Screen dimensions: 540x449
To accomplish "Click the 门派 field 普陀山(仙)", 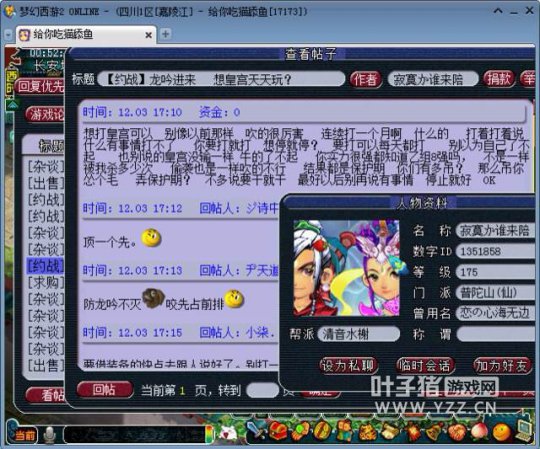I will [496, 293].
